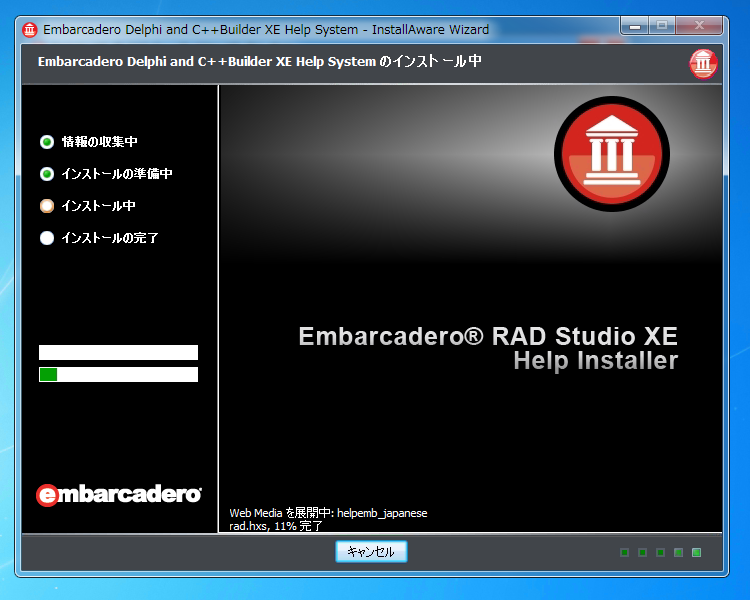This screenshot has width=750, height=600.
Task: Minimize the InstallAware Wizard window
Action: click(x=635, y=26)
